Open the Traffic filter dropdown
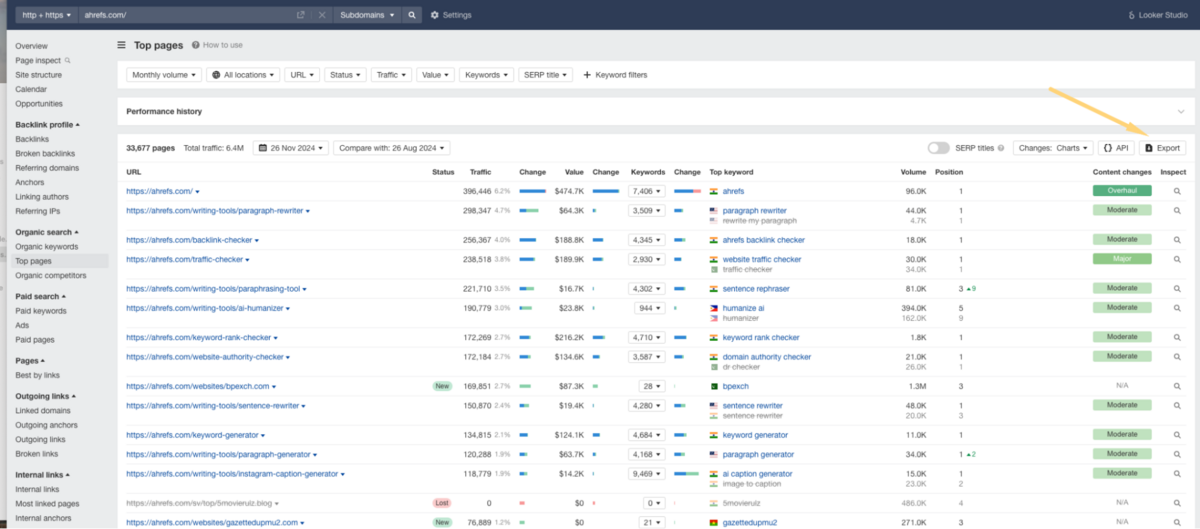Image resolution: width=1200 pixels, height=529 pixels. (x=392, y=75)
